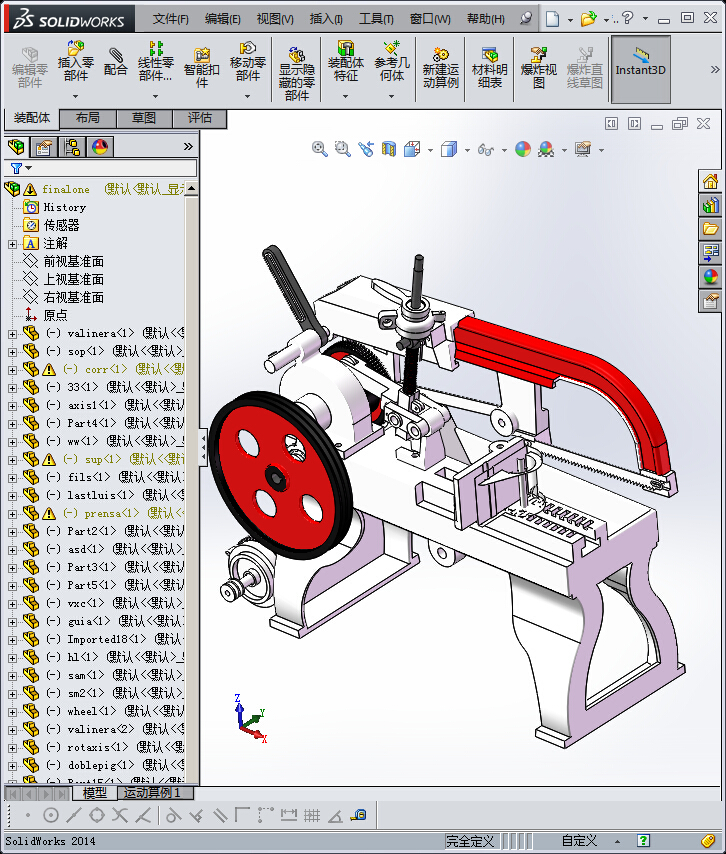726x854 pixels.
Task: Expand more FeatureManager tabs chevron
Action: coord(188,147)
